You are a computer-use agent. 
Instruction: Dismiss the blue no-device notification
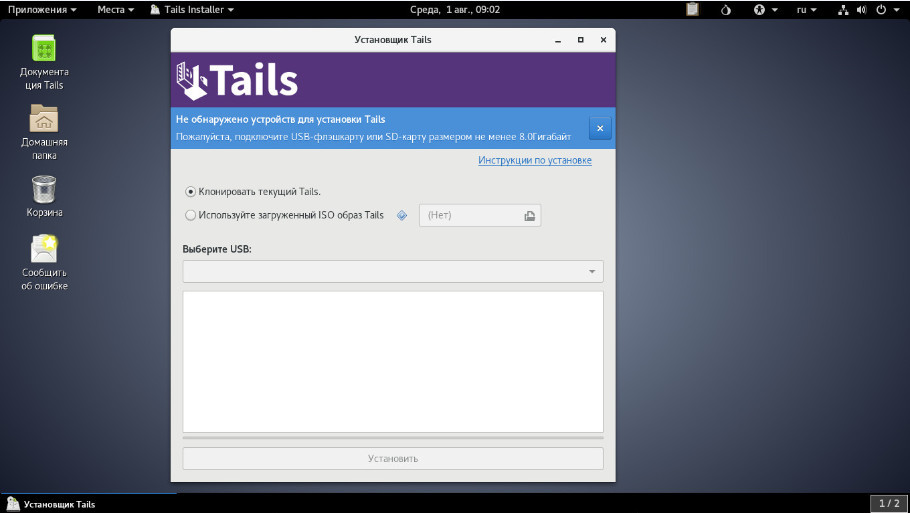pos(600,128)
